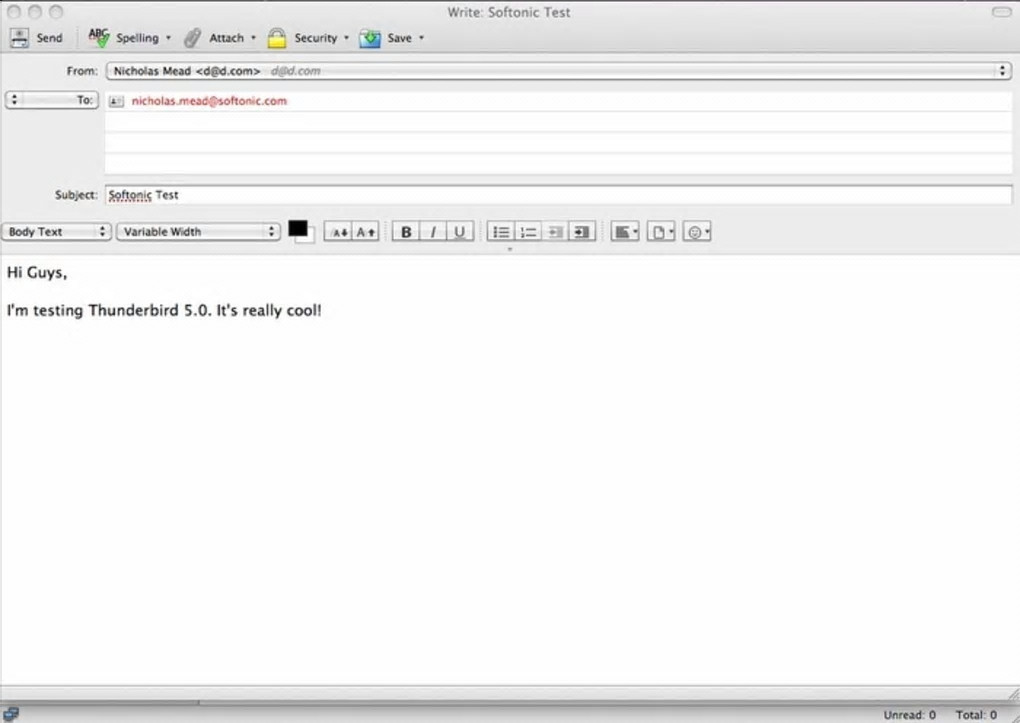Image resolution: width=1020 pixels, height=723 pixels.
Task: Click the nicholas.mead@softonic.com recipient address
Action: tap(209, 101)
